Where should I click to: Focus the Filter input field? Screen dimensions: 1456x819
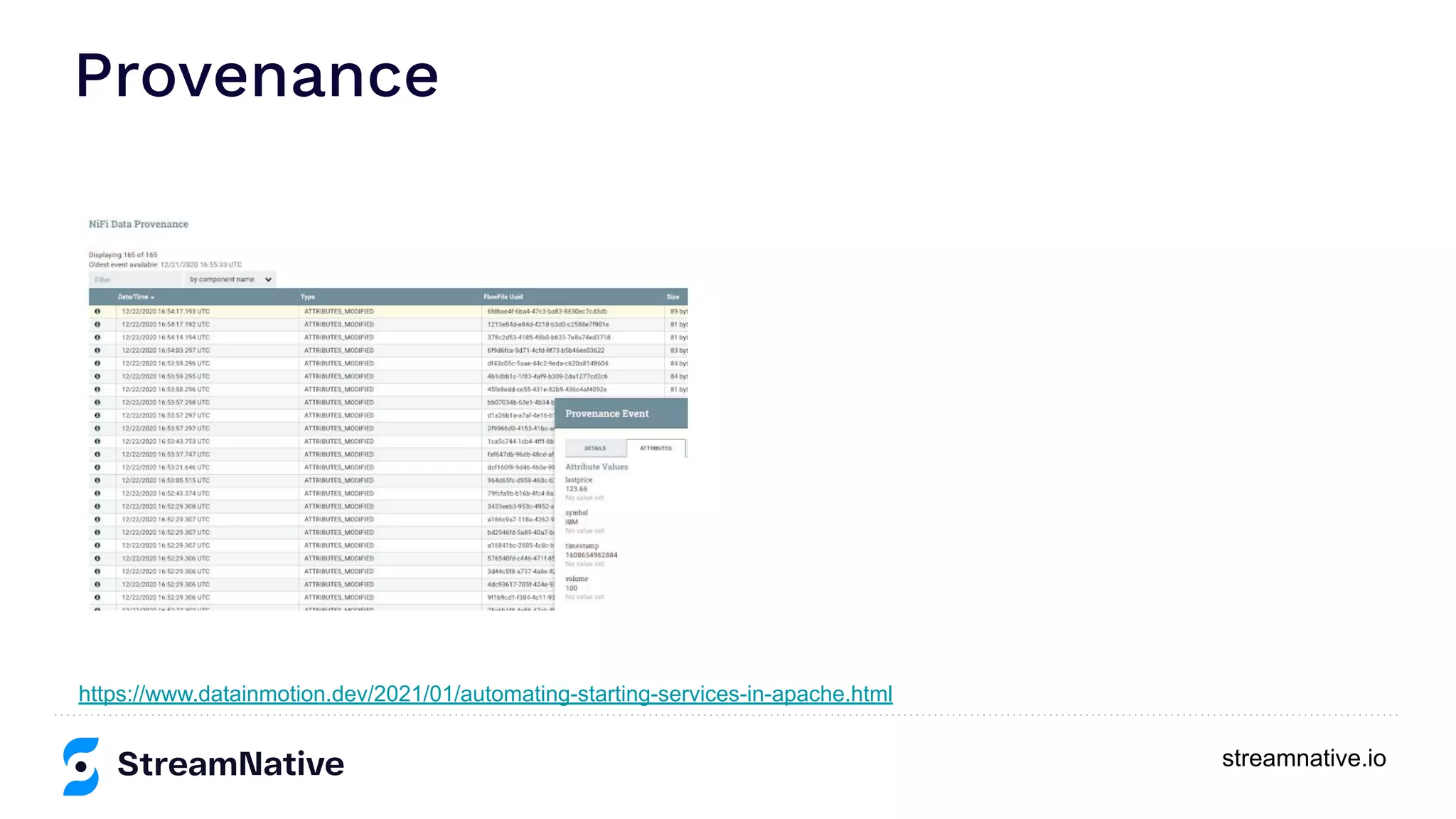click(x=136, y=279)
